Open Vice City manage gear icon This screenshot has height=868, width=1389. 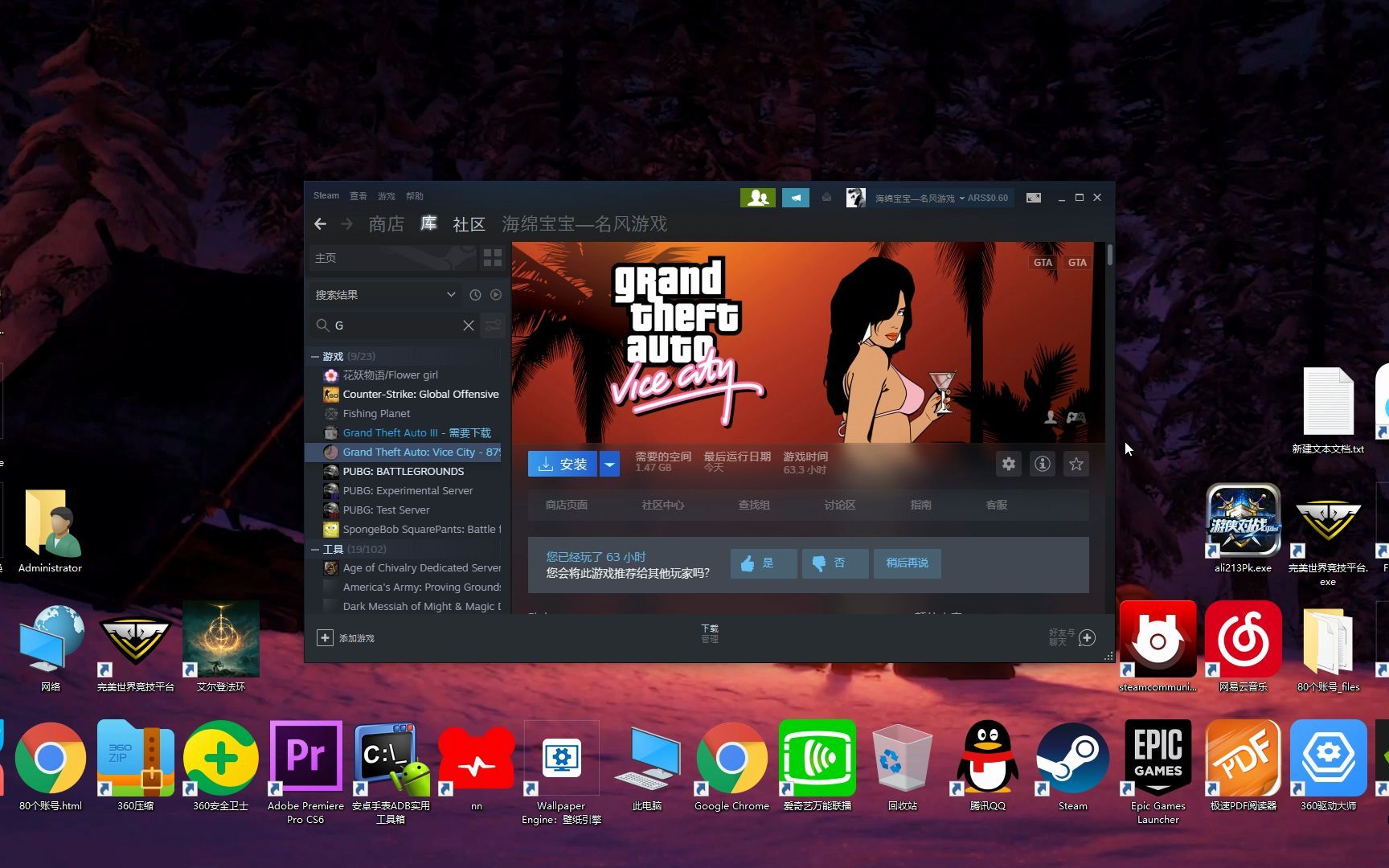pyautogui.click(x=1009, y=464)
